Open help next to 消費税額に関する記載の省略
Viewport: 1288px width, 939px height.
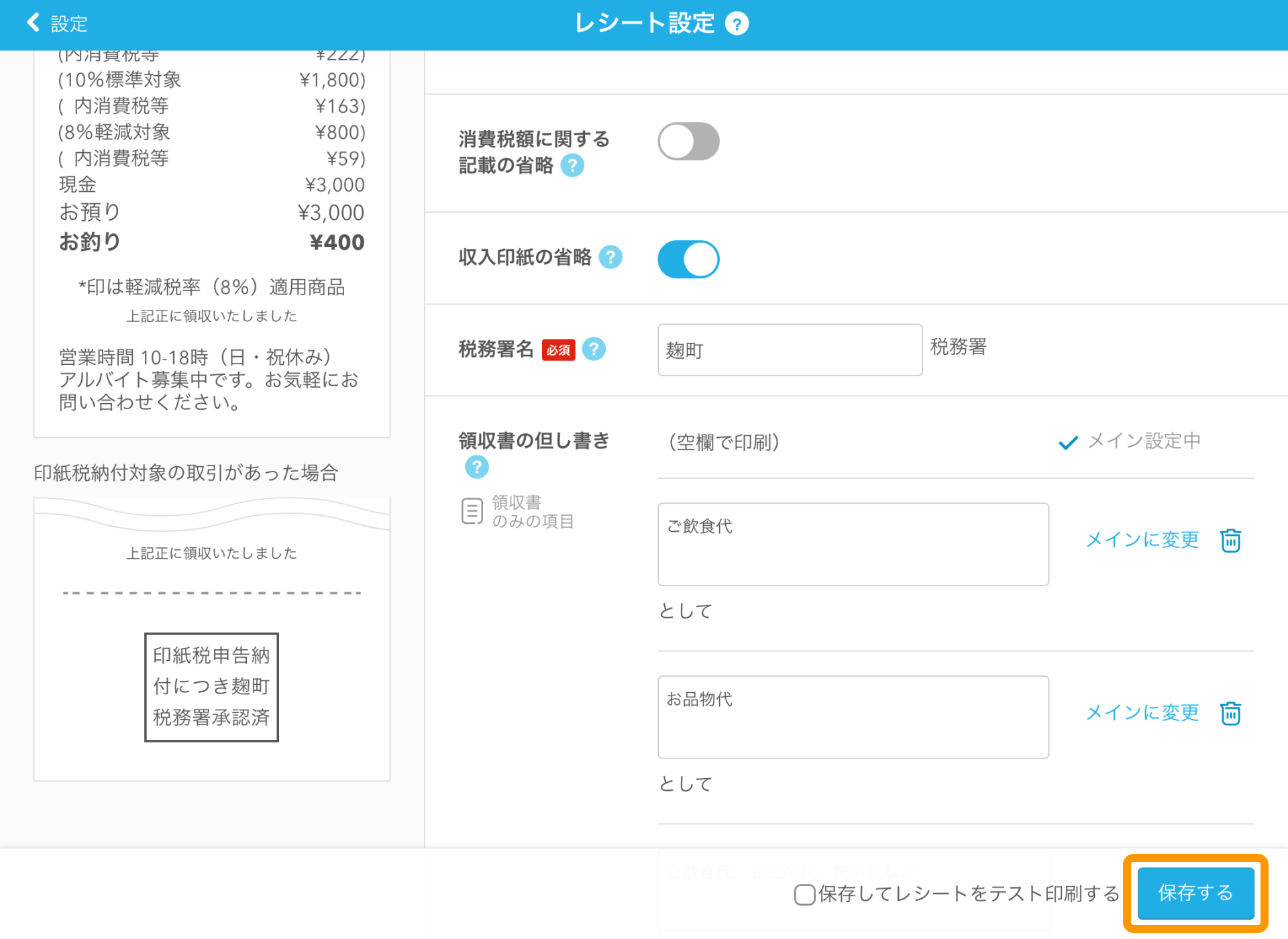(571, 166)
